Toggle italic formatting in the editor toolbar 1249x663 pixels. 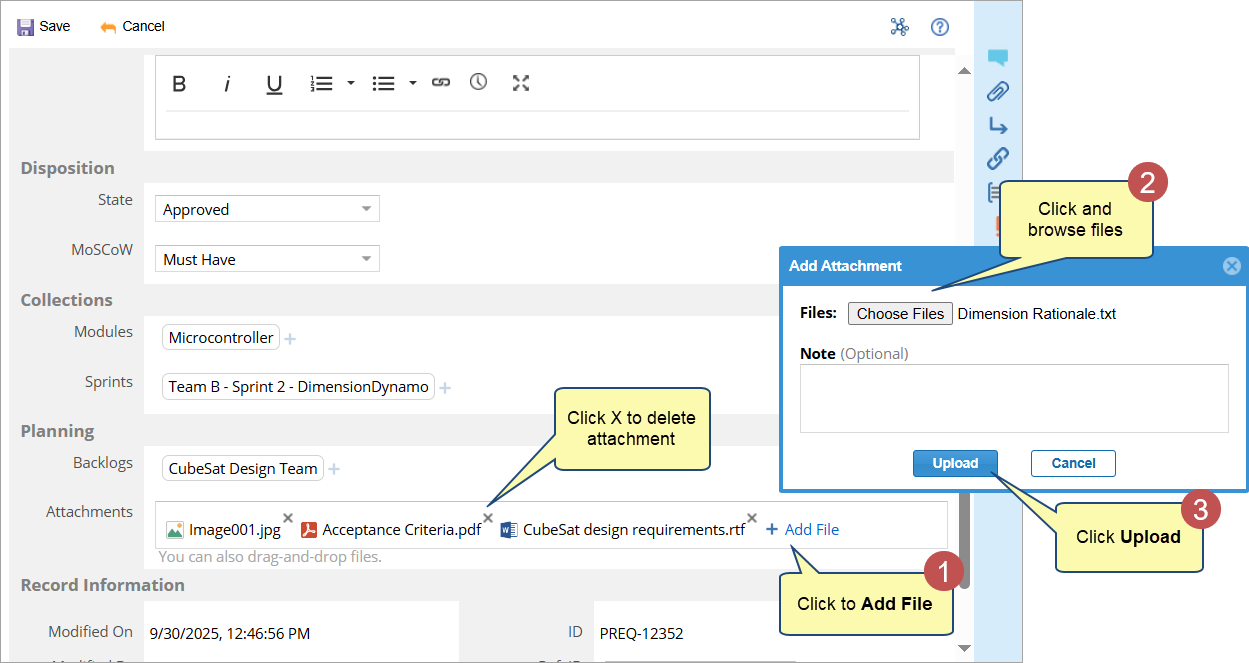point(227,84)
